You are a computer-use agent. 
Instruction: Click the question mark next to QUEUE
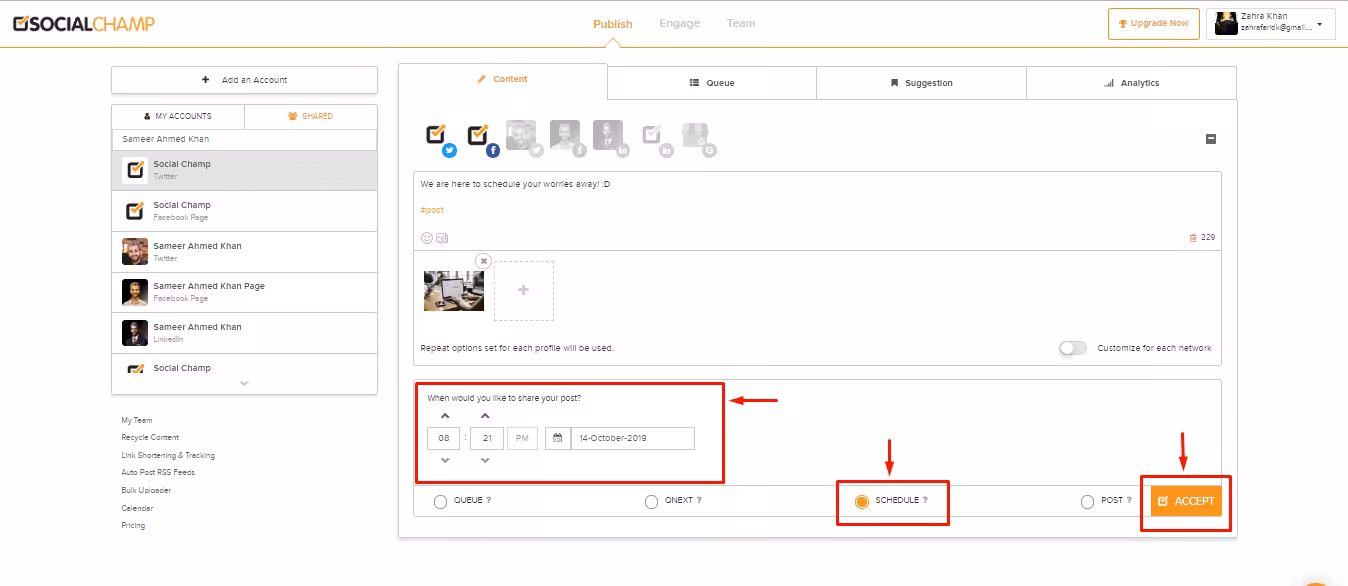pos(488,500)
